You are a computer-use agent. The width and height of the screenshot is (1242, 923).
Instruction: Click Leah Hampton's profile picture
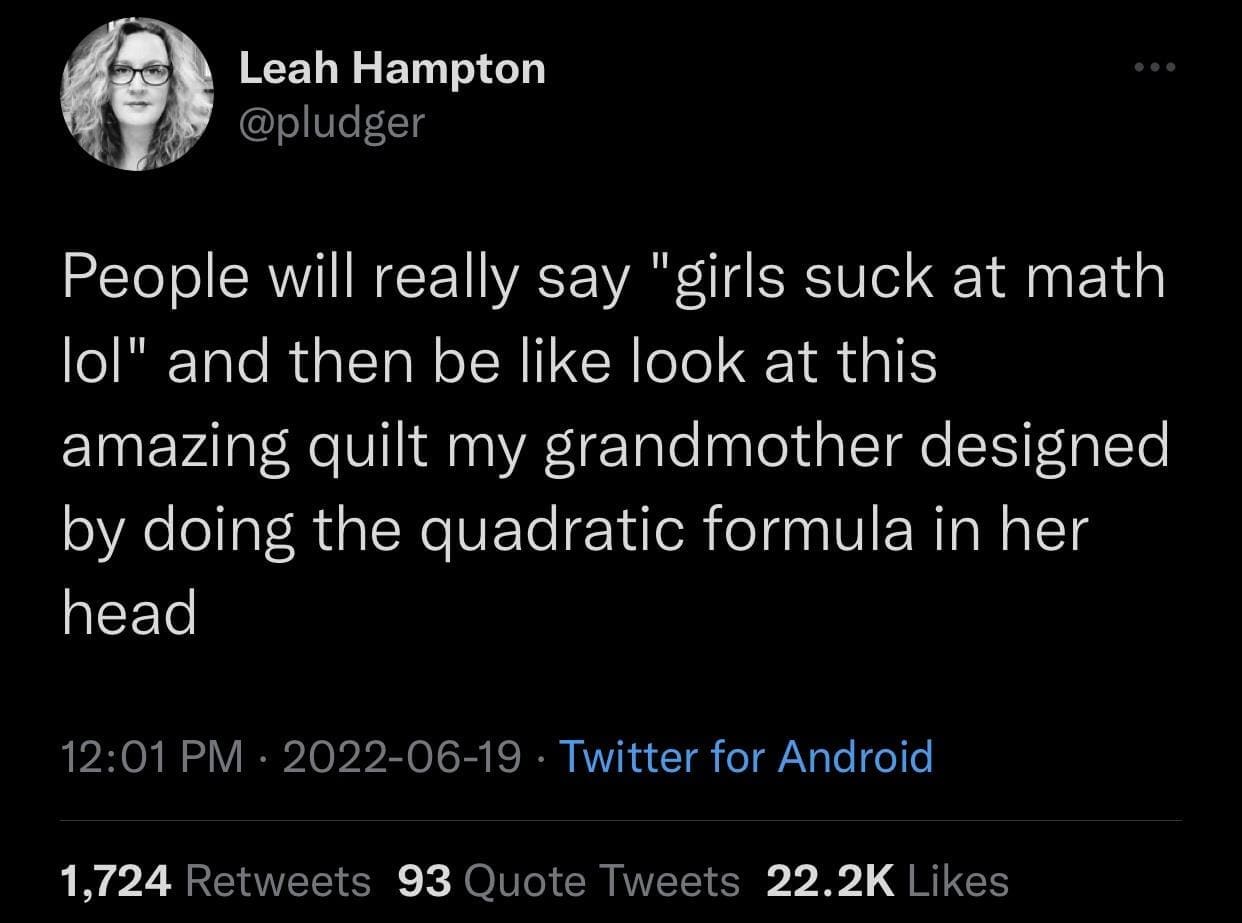coord(137,93)
